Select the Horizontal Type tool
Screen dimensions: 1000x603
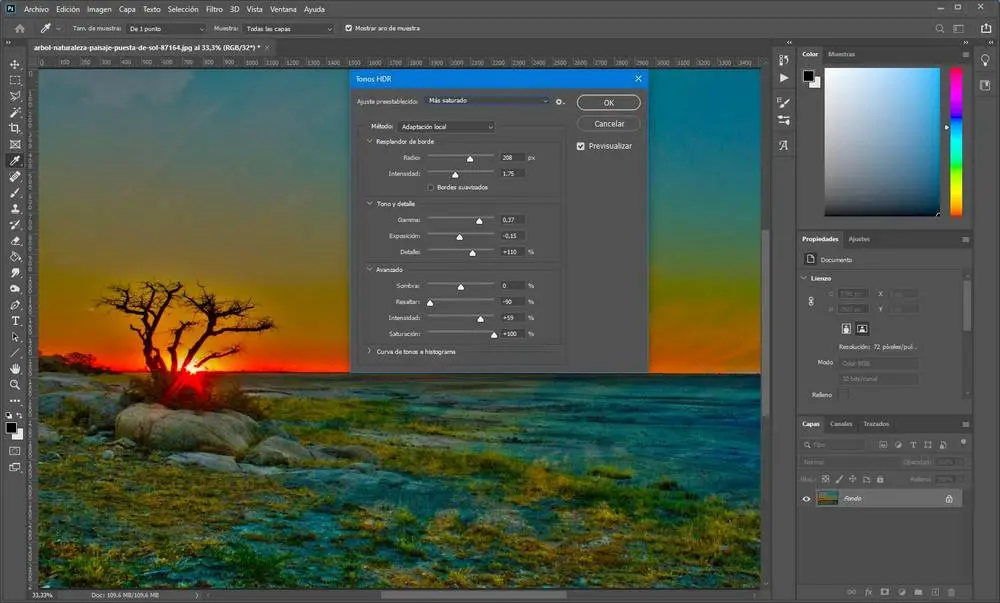pos(15,320)
